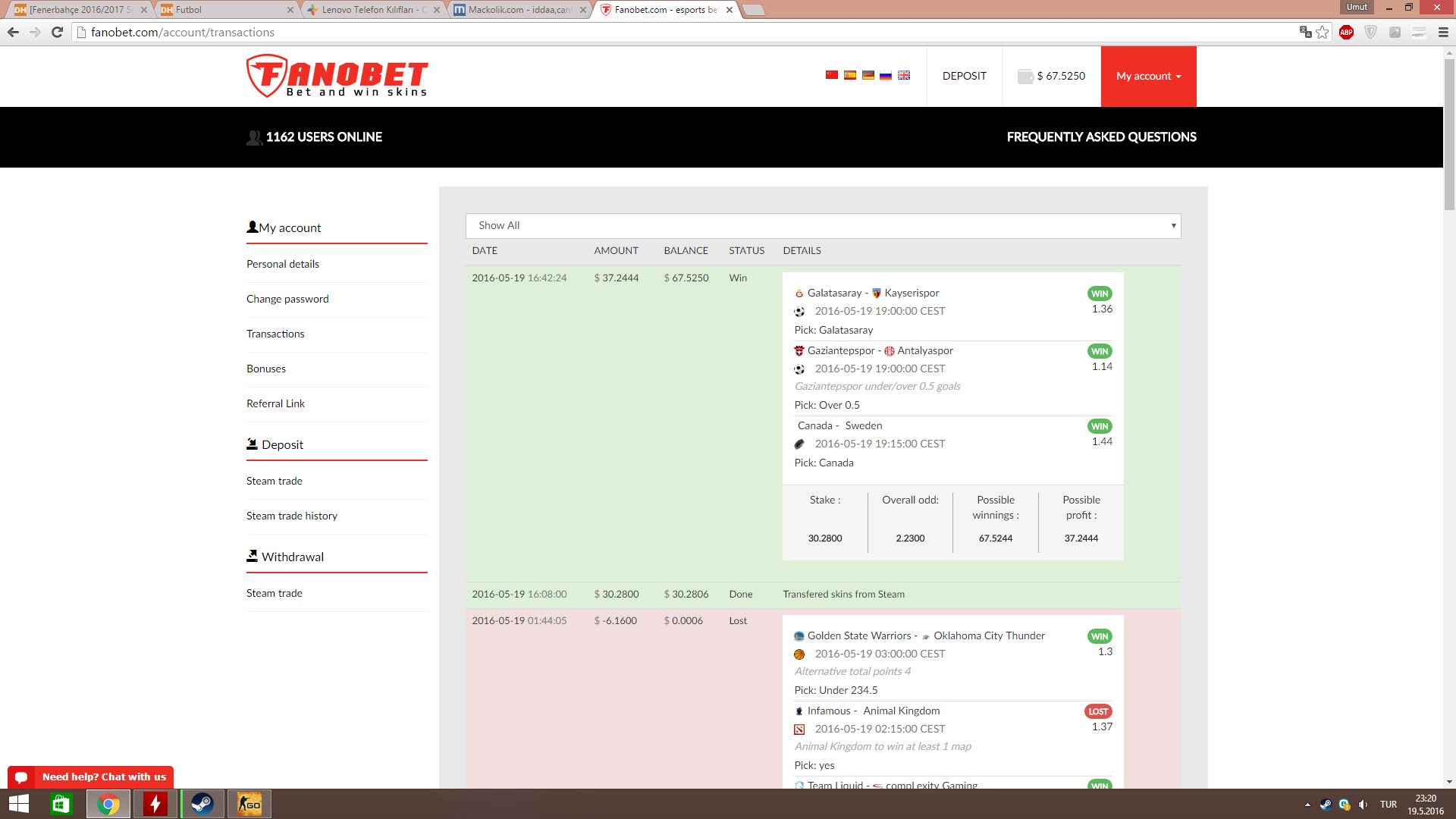The width and height of the screenshot is (1456, 819).
Task: Open the Chrome menu button
Action: pyautogui.click(x=1443, y=32)
